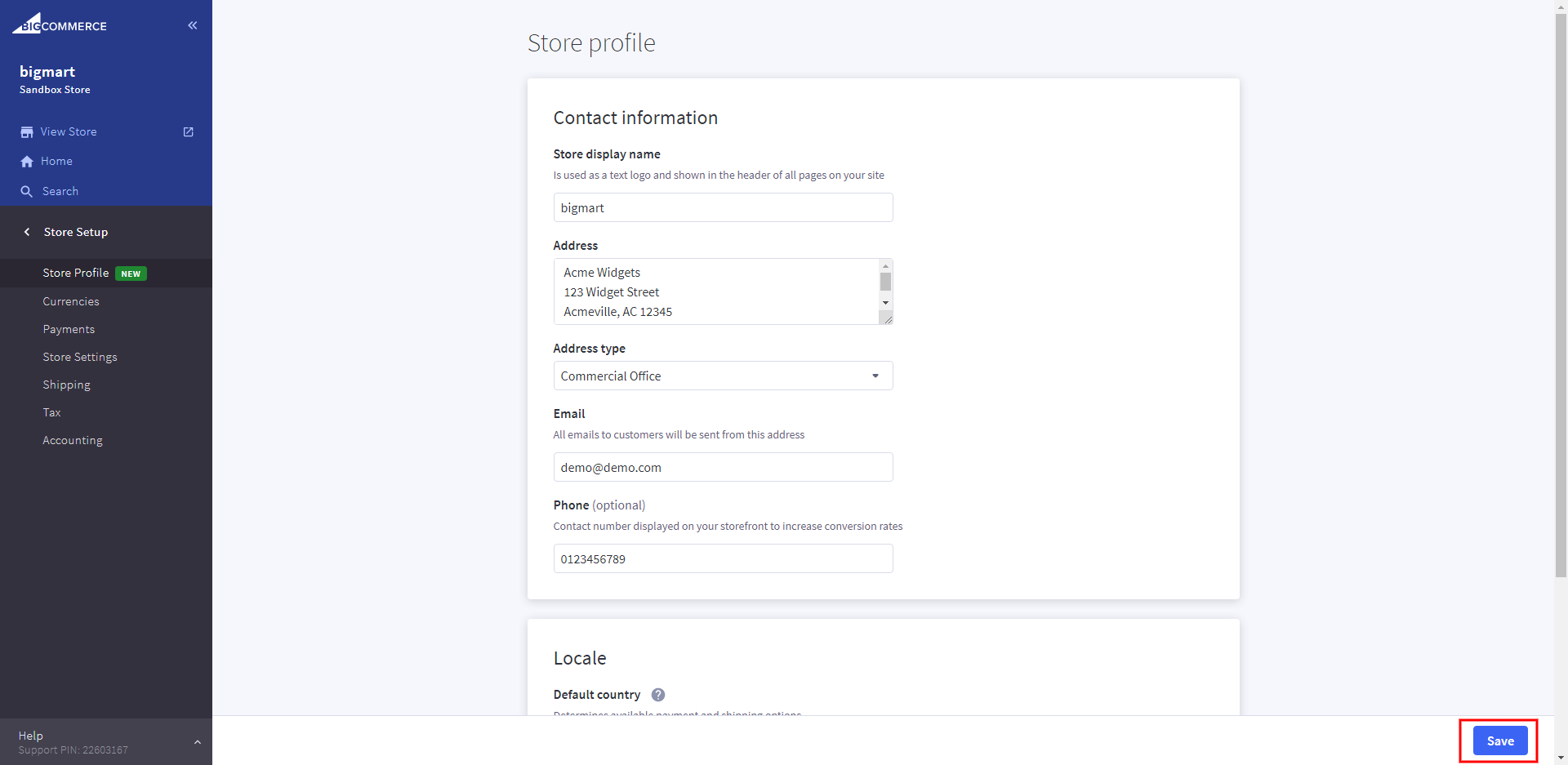
Task: Click the Store display name field
Action: 723,208
